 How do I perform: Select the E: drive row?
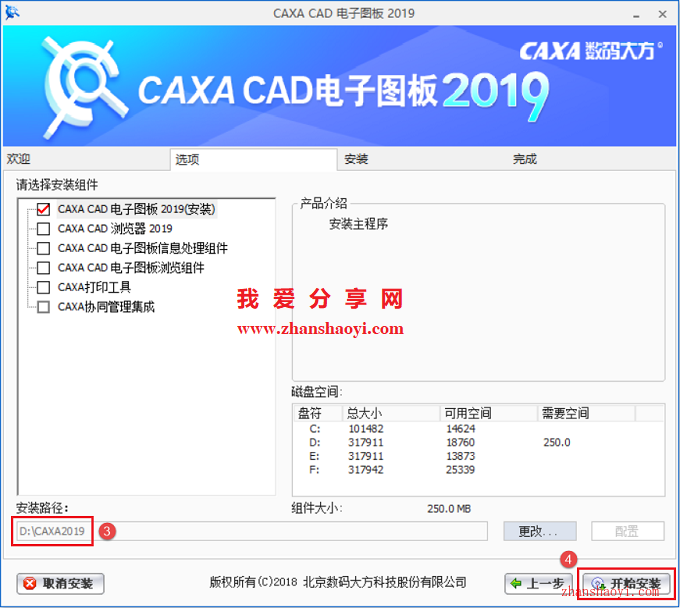pyautogui.click(x=479, y=456)
